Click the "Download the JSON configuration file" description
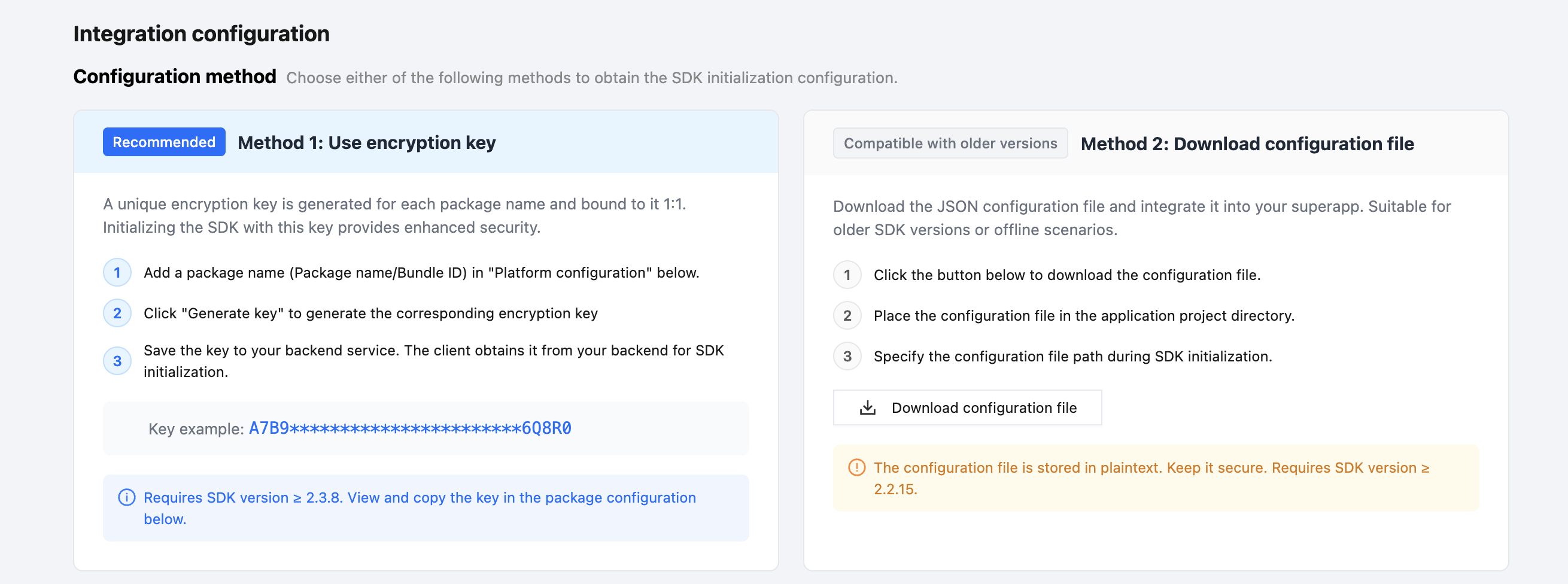The width and height of the screenshot is (1568, 584). pyautogui.click(x=1142, y=218)
